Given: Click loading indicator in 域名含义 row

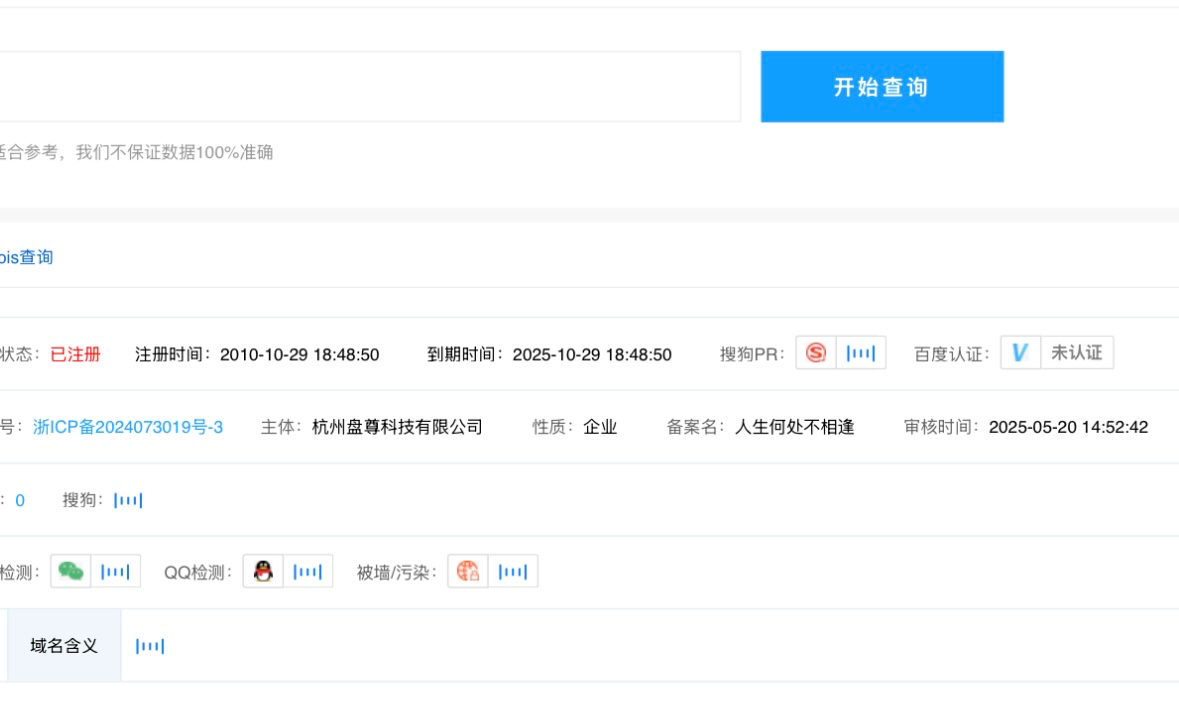Looking at the screenshot, I should tap(150, 646).
